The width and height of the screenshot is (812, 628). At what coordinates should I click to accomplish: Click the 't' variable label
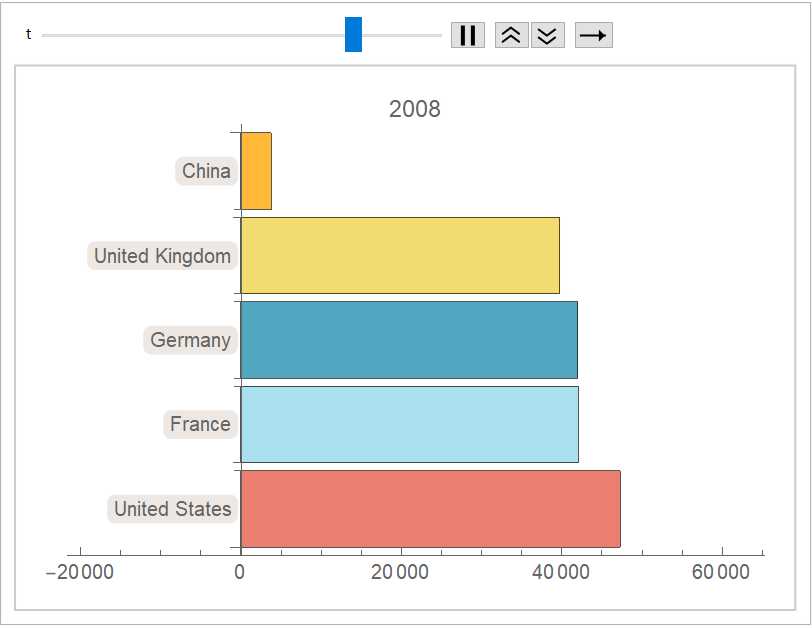tap(28, 35)
